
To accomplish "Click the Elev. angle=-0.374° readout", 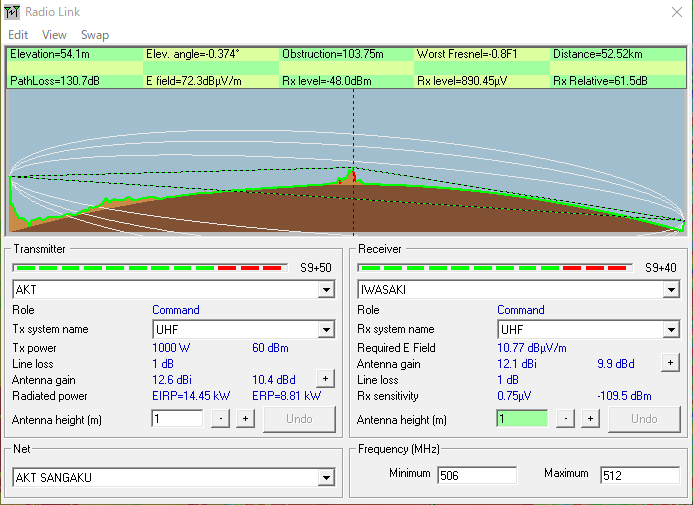I will point(193,54).
